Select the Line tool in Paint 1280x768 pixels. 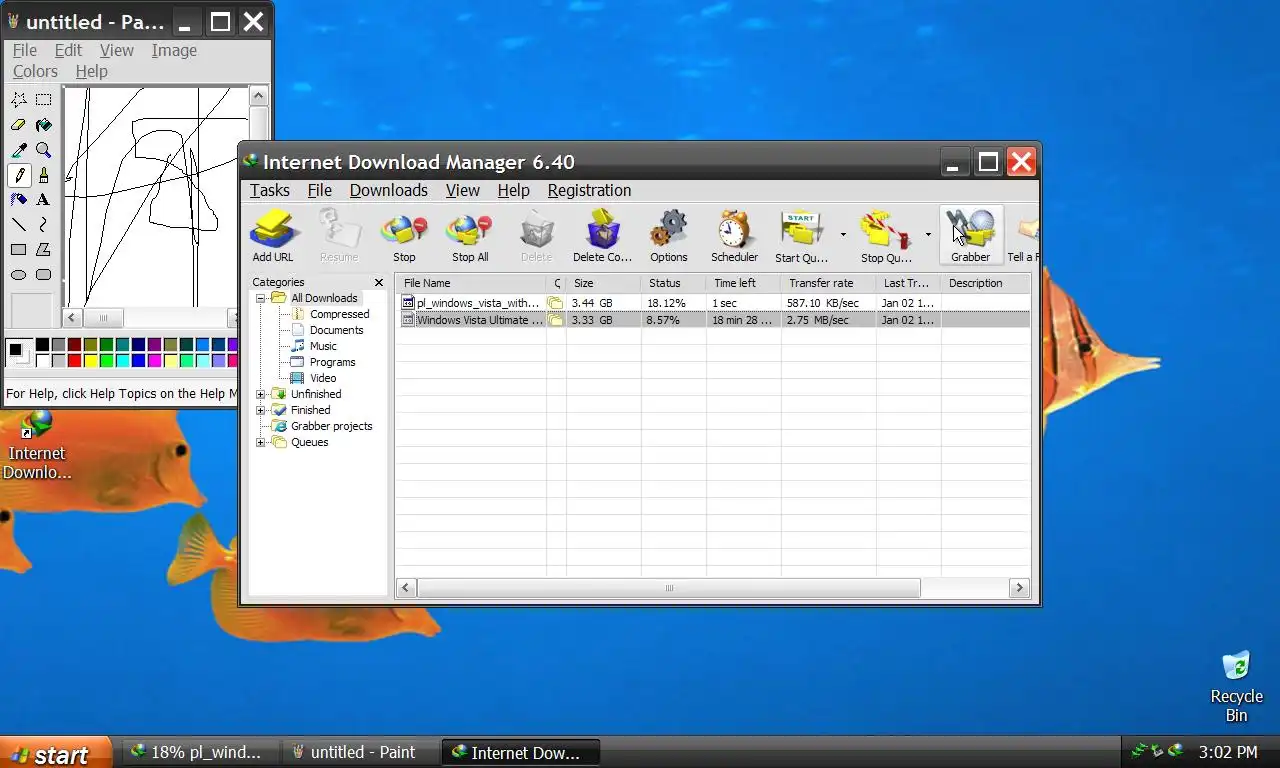tap(18, 225)
